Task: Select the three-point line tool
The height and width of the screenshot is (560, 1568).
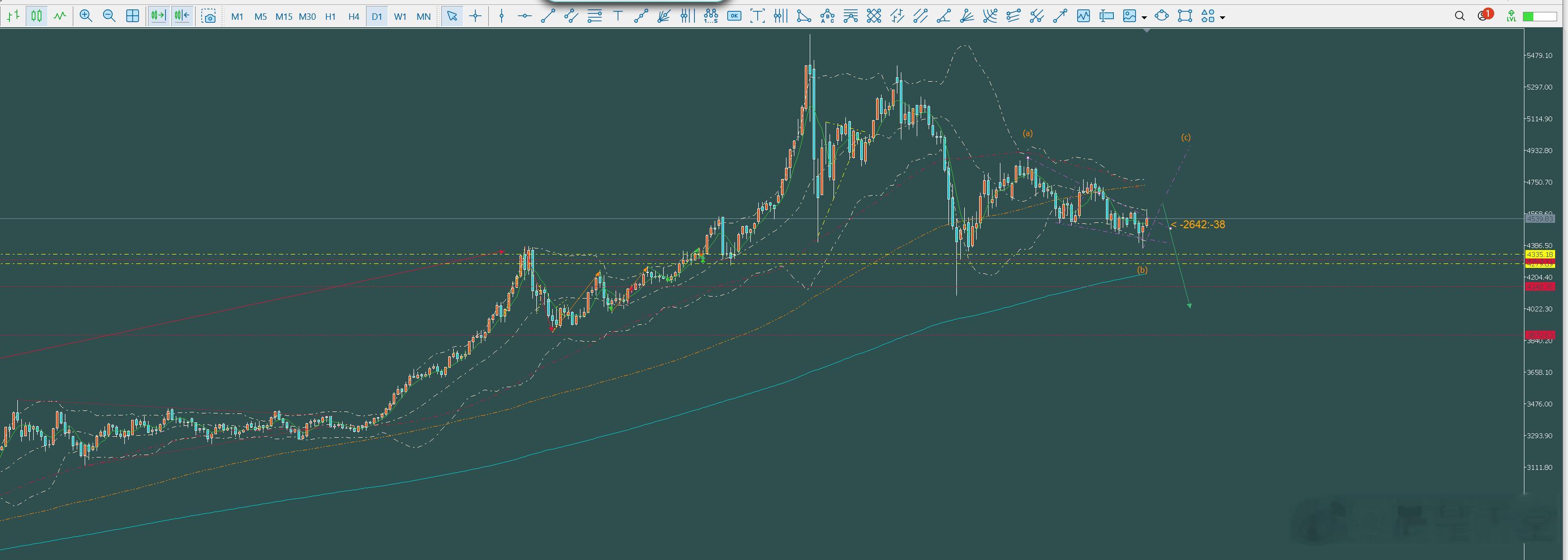Action: [641, 16]
